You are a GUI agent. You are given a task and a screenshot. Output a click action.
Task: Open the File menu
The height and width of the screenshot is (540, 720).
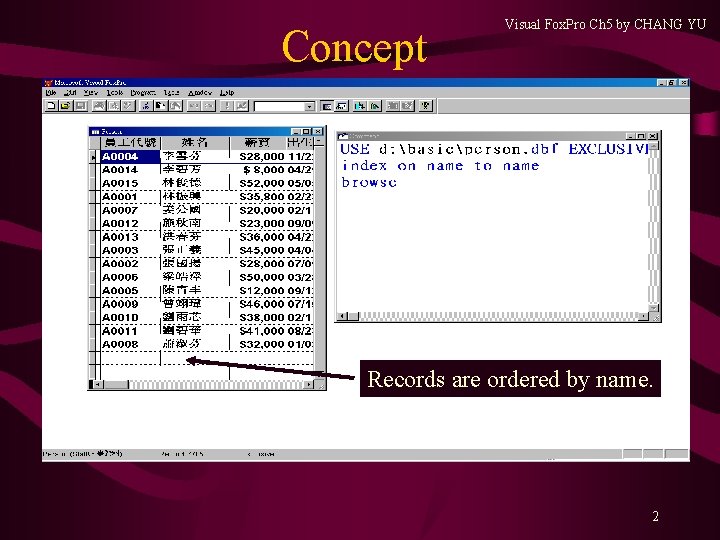tap(51, 93)
